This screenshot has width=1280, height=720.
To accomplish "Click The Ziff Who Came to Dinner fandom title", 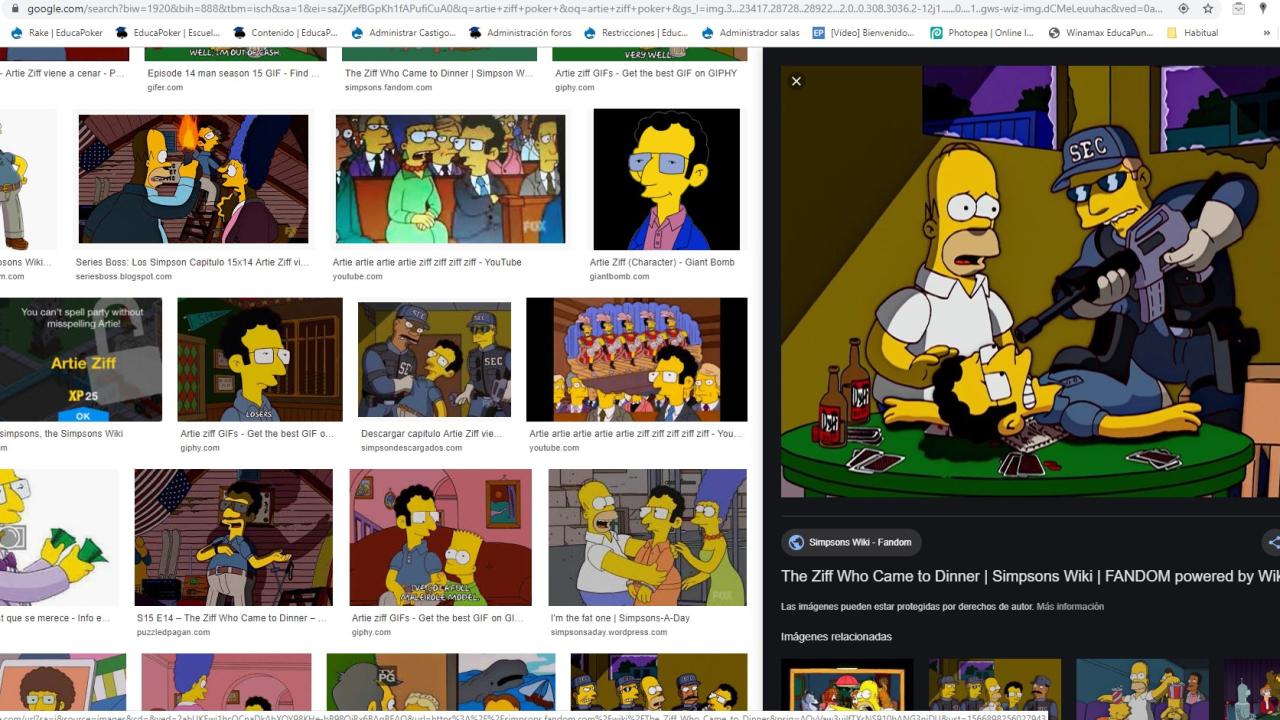I will [439, 73].
